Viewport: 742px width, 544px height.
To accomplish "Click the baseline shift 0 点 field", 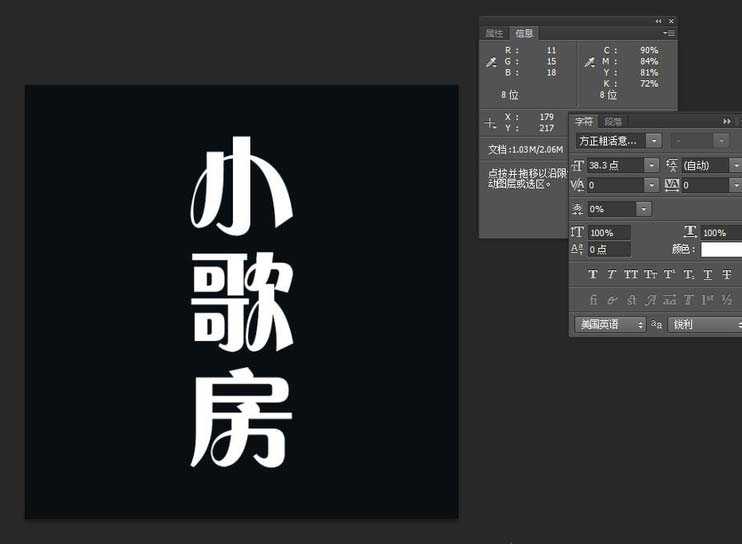I will tap(609, 249).
